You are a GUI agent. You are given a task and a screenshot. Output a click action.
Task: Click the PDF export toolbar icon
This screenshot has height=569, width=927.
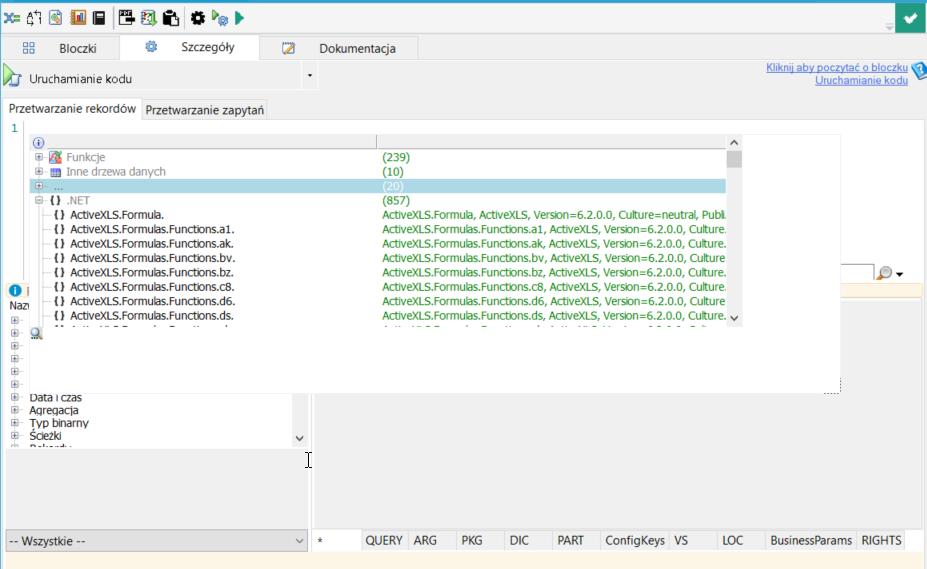(x=126, y=18)
